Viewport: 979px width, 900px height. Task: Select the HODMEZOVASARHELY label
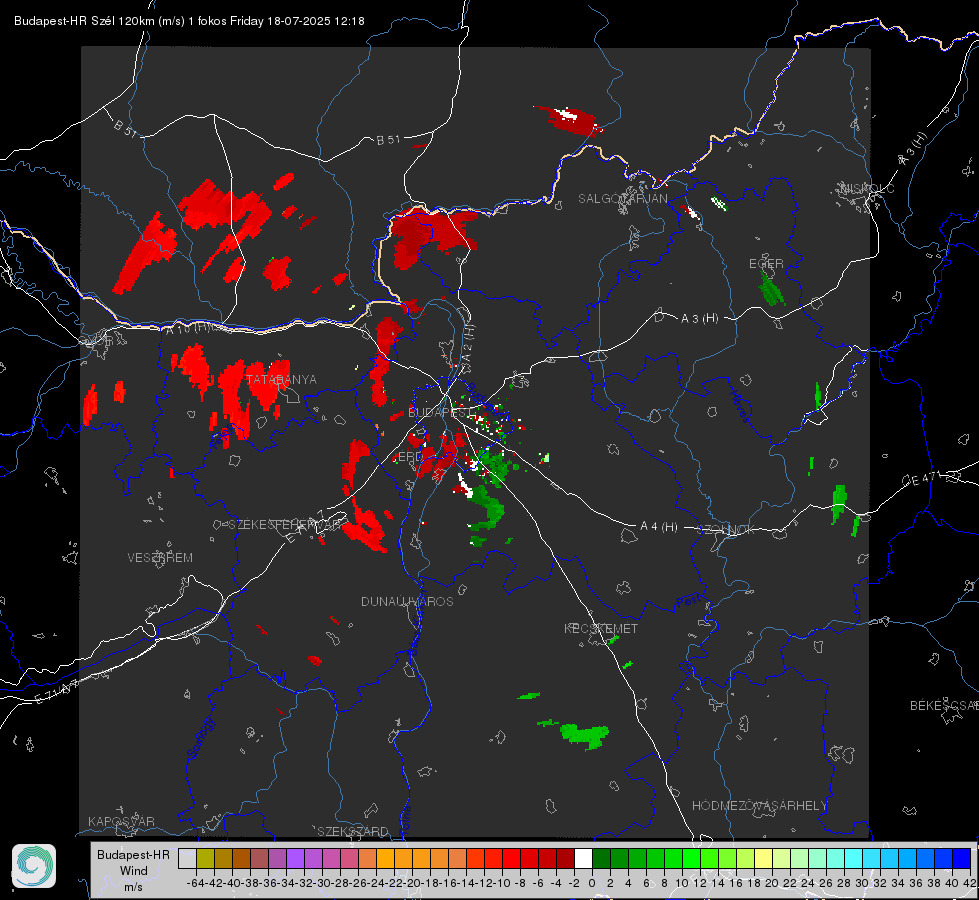(759, 806)
